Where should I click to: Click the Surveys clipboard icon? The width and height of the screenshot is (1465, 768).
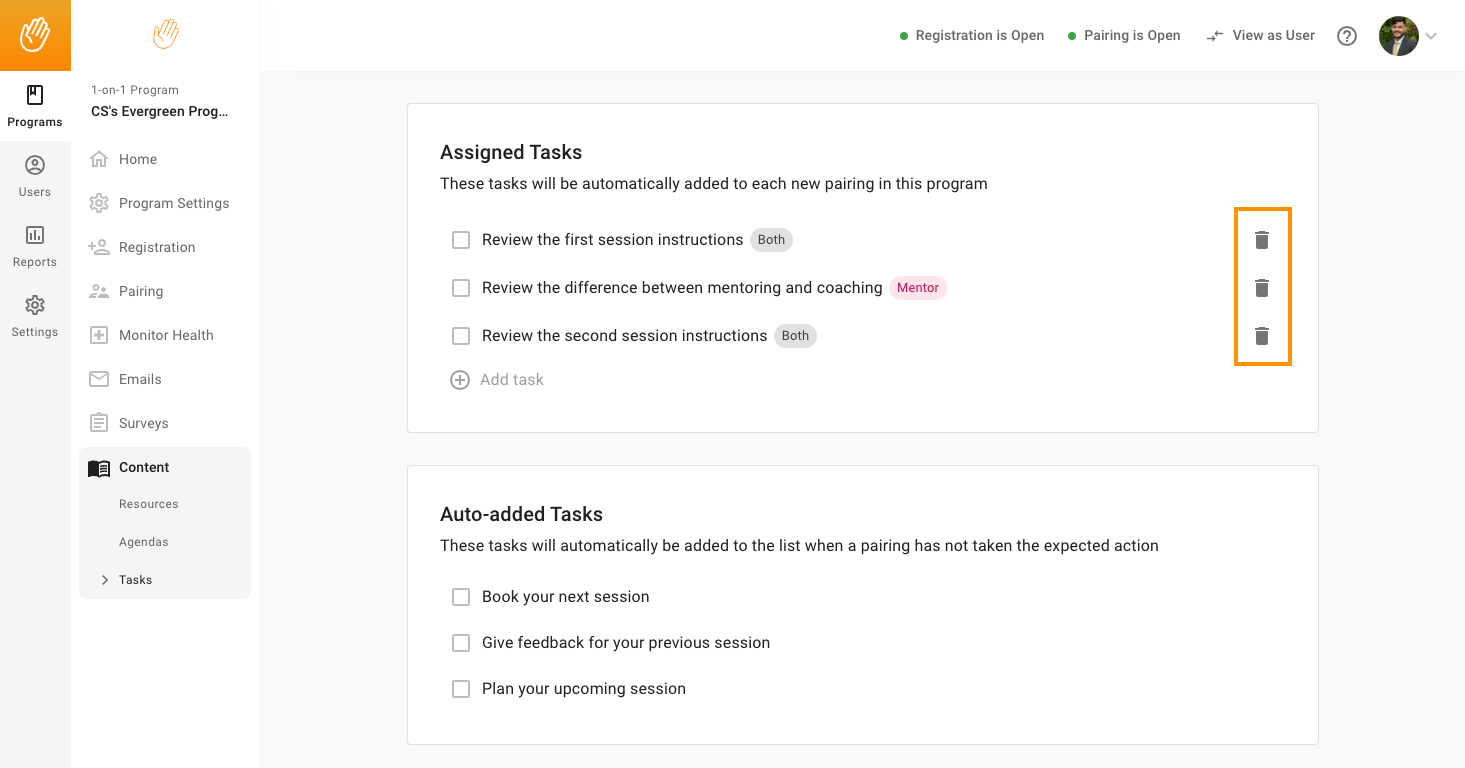[99, 423]
